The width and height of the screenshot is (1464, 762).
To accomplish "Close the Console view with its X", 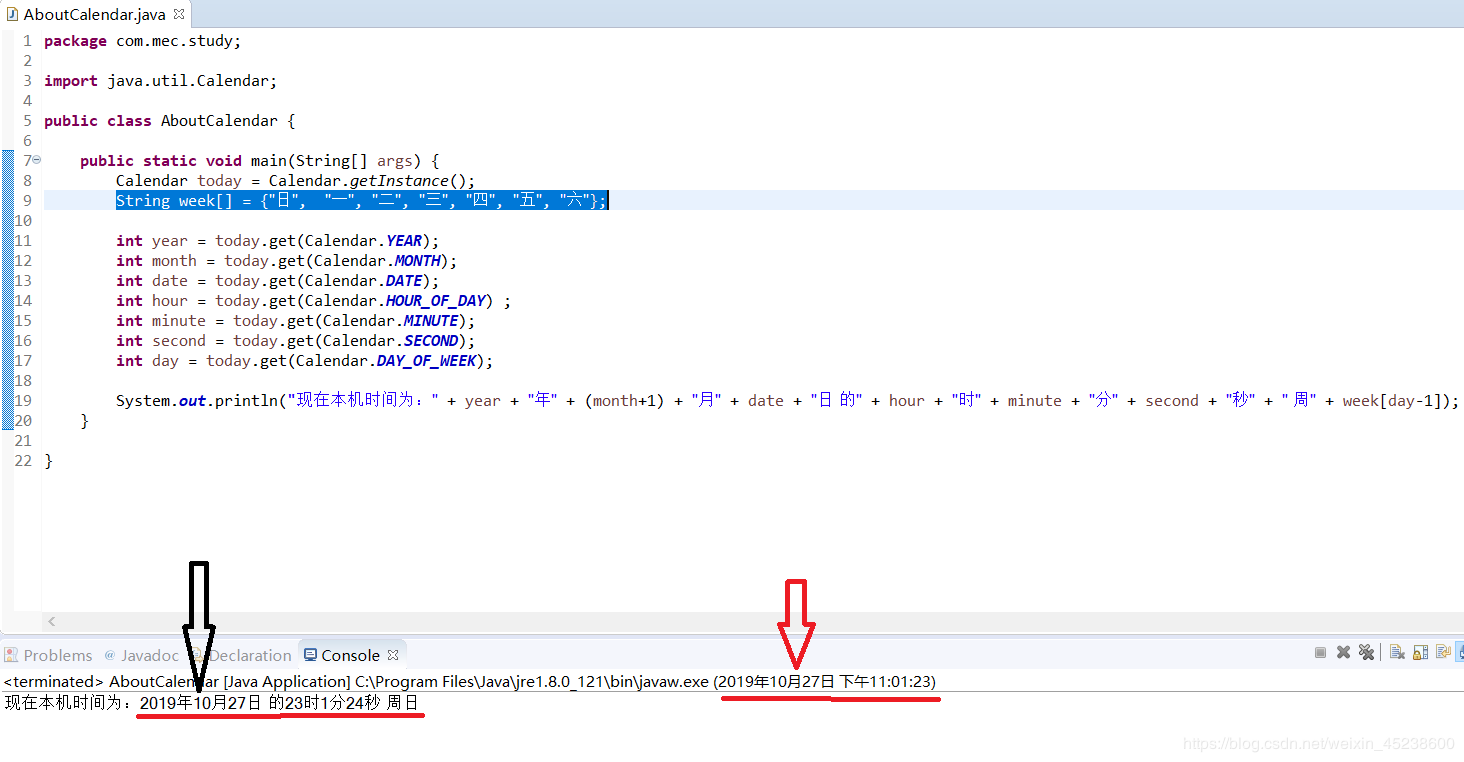I will click(393, 655).
